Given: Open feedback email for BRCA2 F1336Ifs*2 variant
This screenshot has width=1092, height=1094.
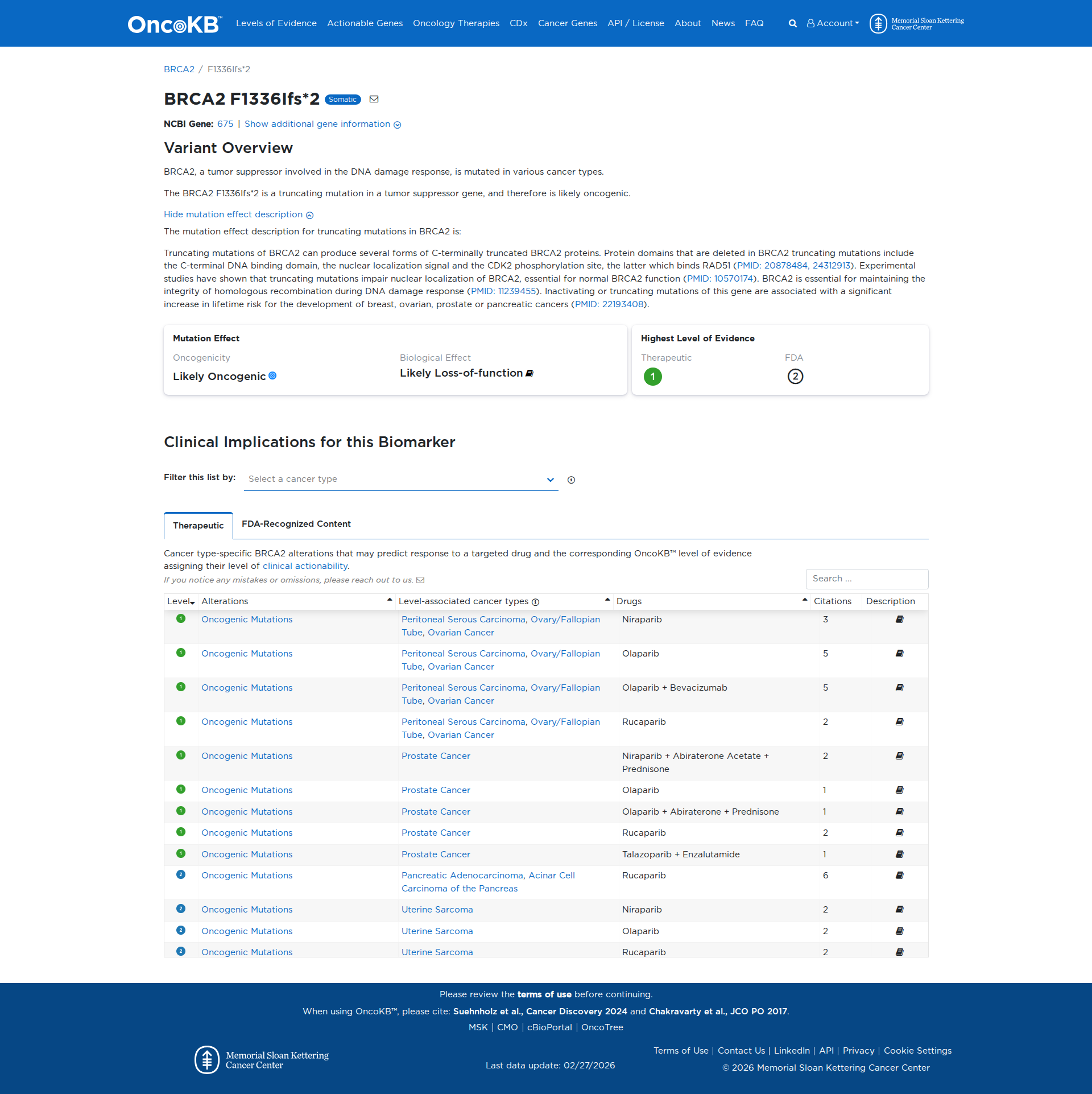Looking at the screenshot, I should [x=374, y=99].
